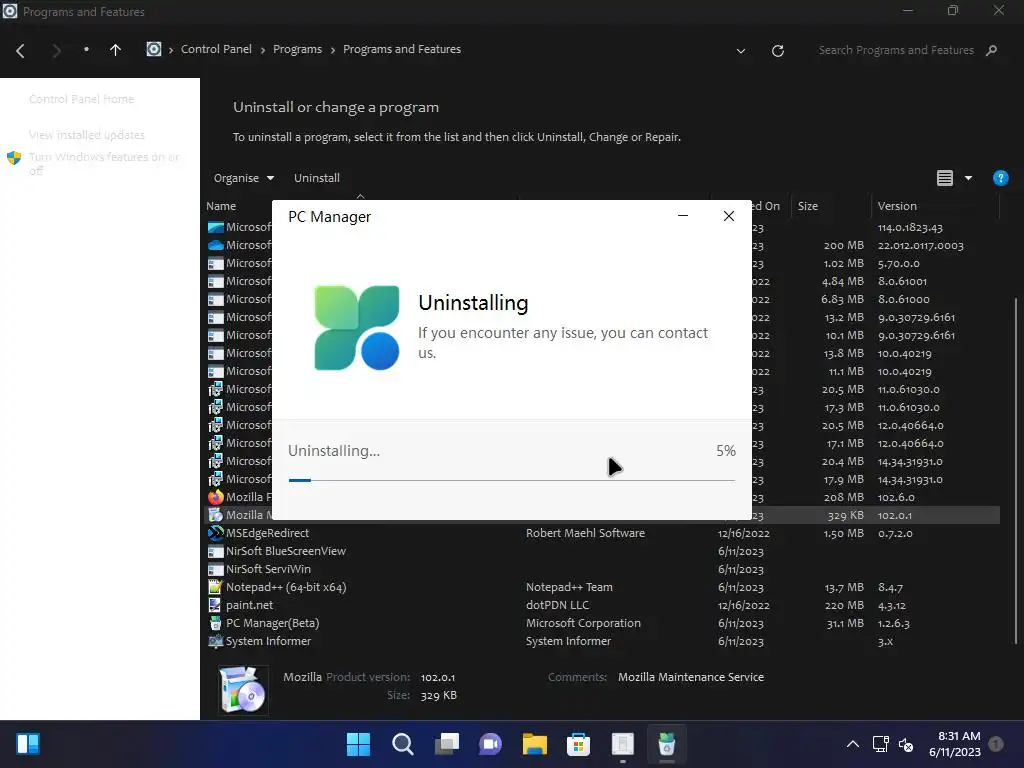
Task: Open the recent locations dropdown dot
Action: click(x=86, y=50)
